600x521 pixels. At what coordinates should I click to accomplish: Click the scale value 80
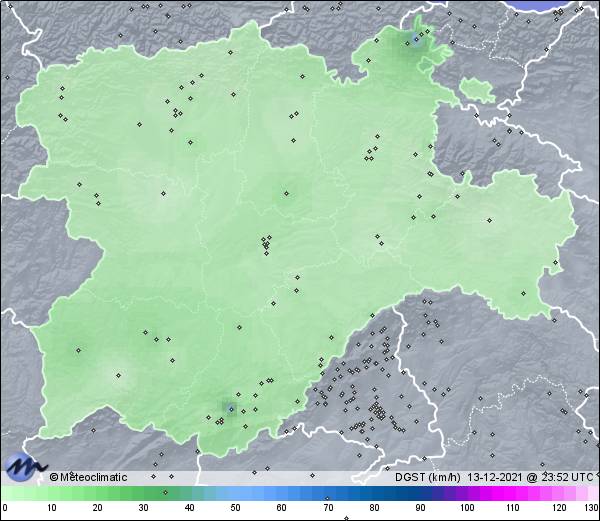374,508
